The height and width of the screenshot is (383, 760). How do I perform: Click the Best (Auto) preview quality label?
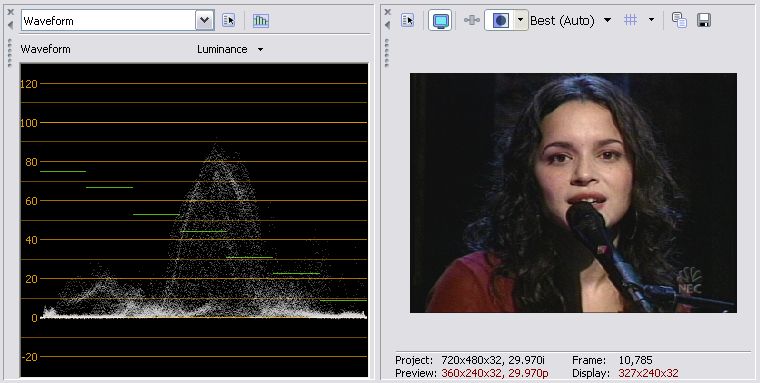click(562, 20)
